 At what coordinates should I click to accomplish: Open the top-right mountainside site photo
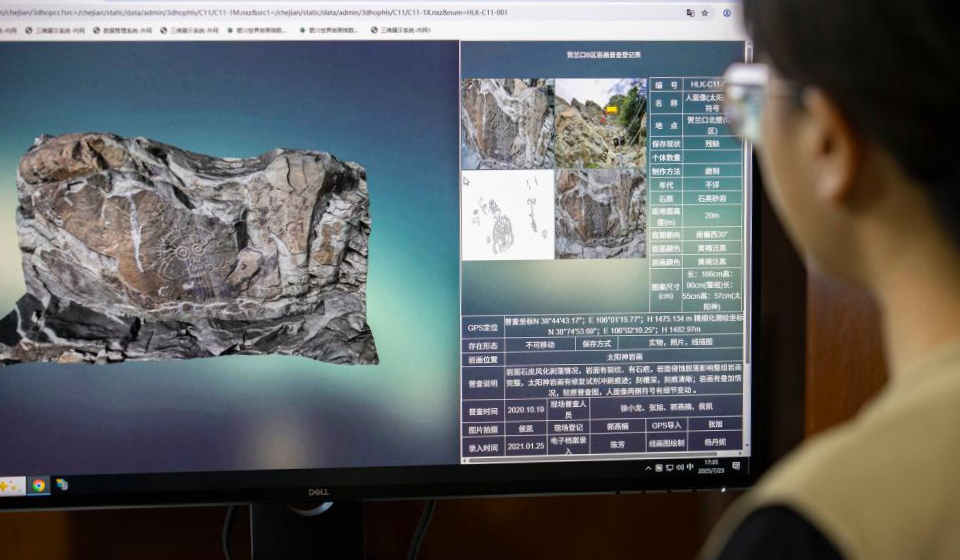[x=600, y=123]
